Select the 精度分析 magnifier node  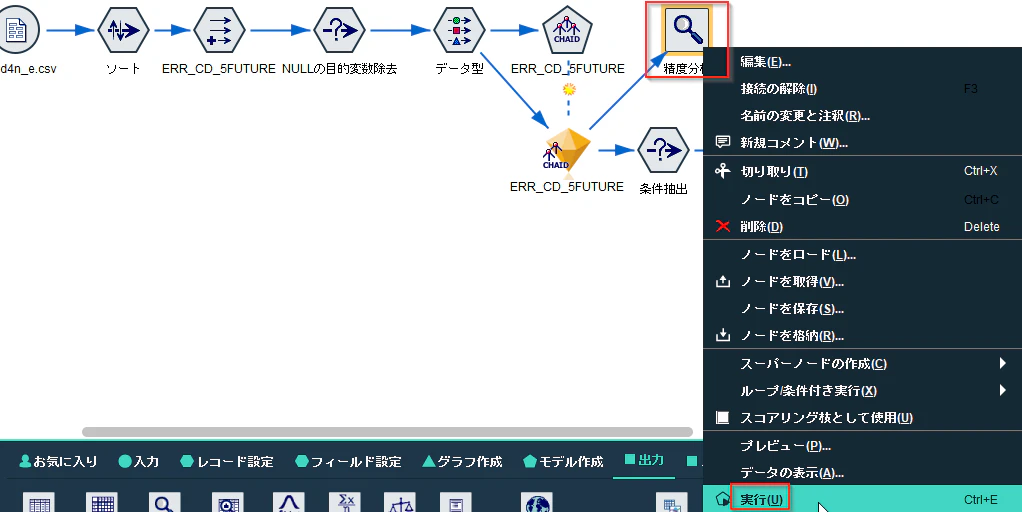click(x=687, y=30)
